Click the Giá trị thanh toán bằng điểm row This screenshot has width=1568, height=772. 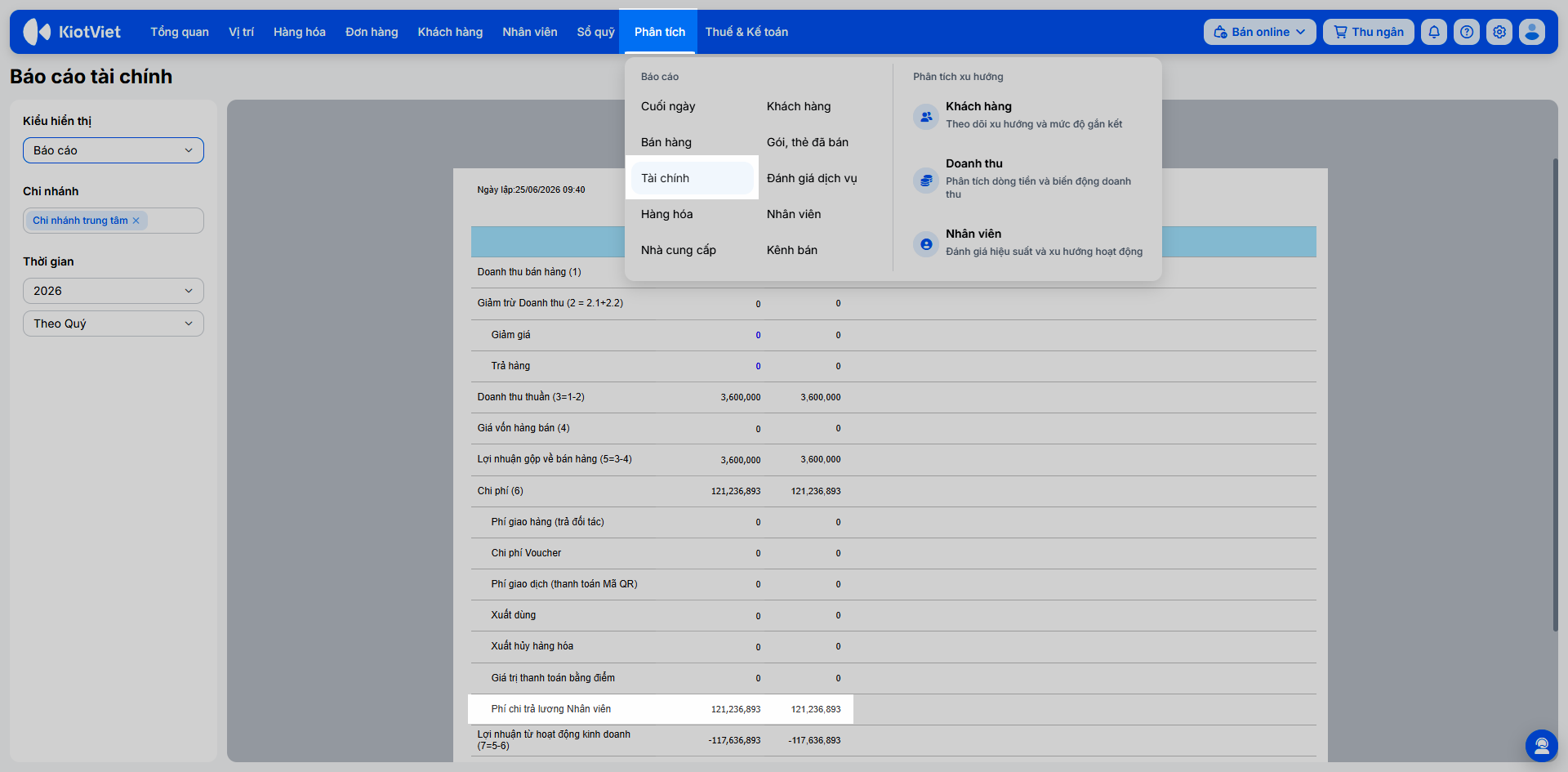893,678
